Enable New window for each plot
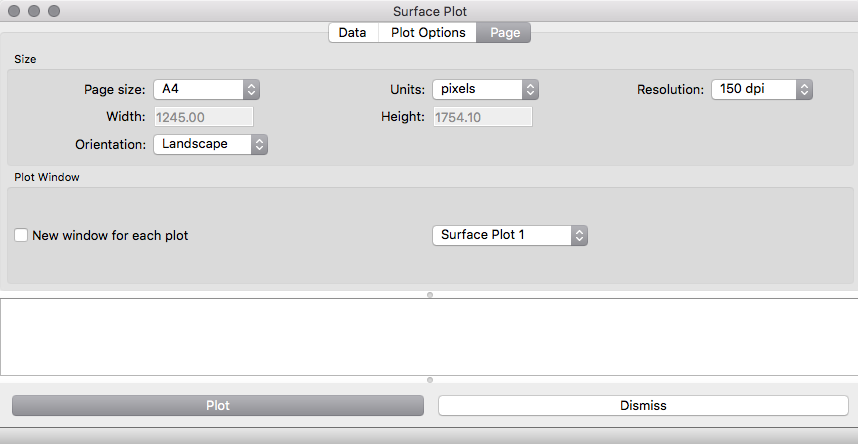This screenshot has width=858, height=444. [21, 236]
